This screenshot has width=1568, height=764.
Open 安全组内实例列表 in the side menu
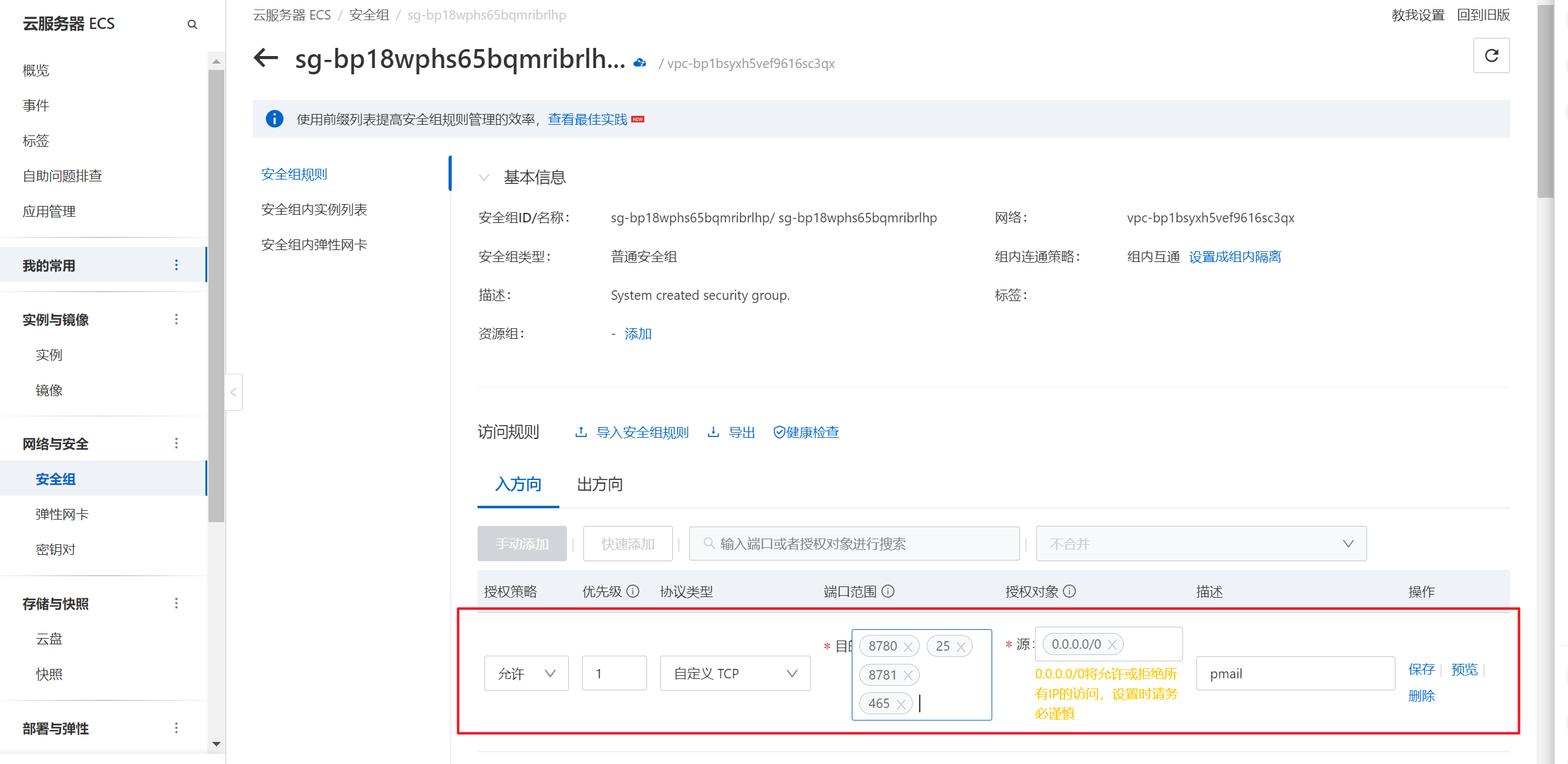[314, 210]
